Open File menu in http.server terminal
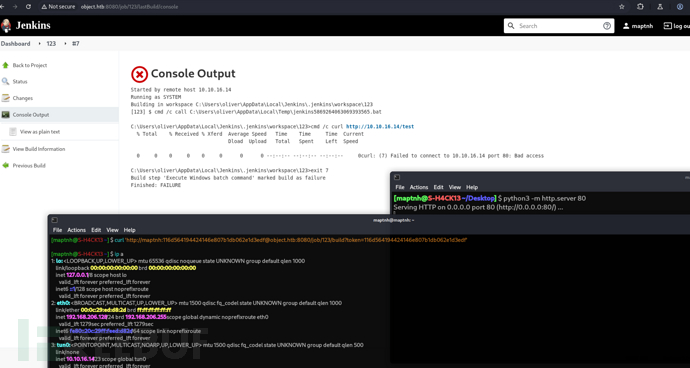This screenshot has height=368, width=690. 400,187
